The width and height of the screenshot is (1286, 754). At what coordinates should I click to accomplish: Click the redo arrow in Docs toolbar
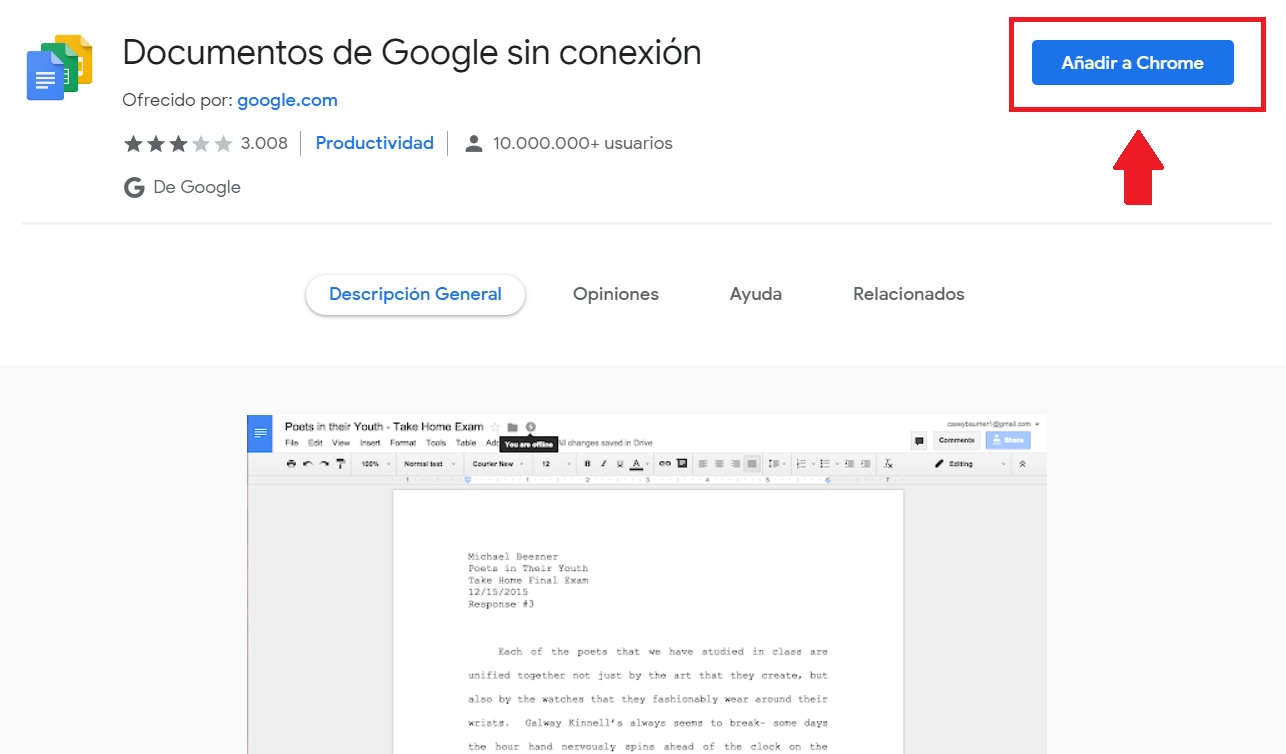click(324, 464)
